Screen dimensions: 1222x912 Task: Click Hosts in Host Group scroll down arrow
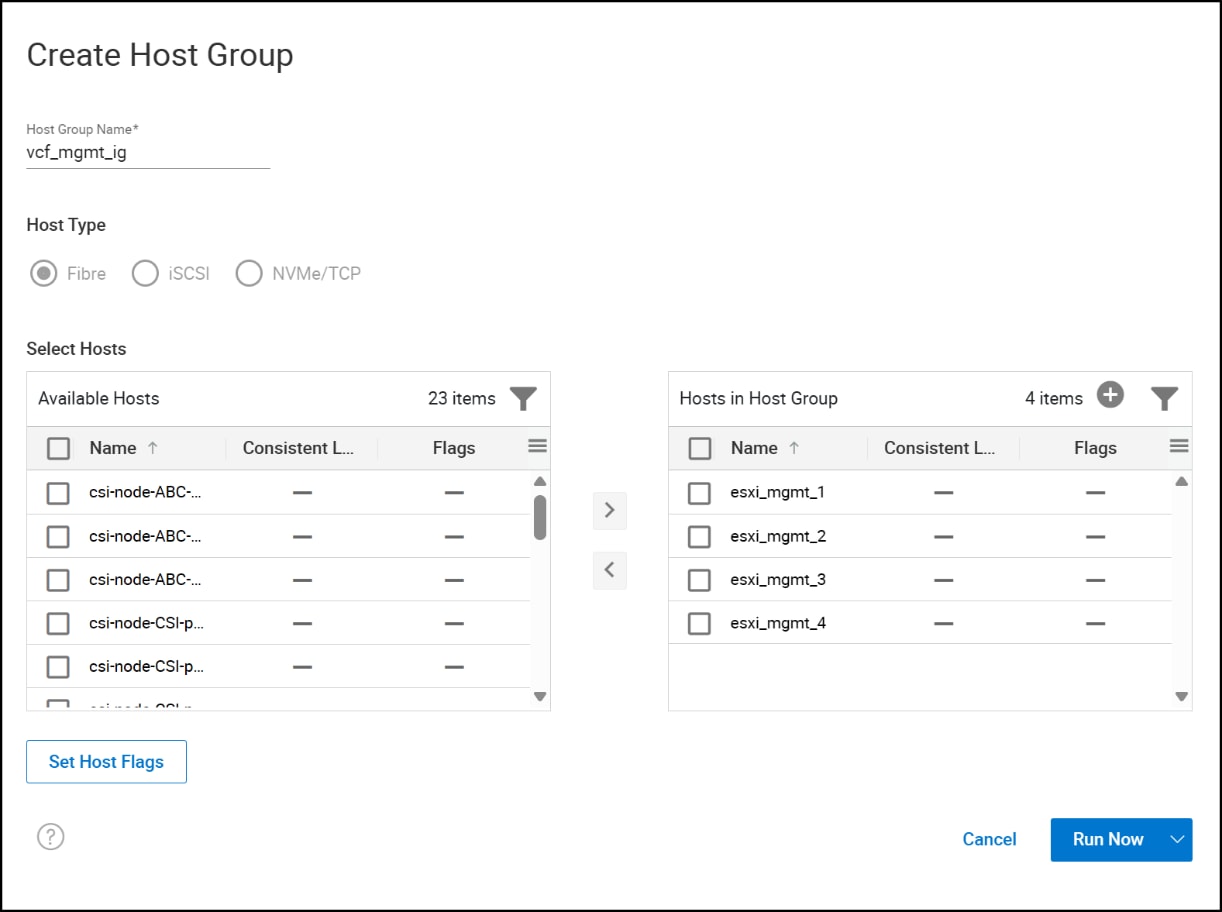point(1181,696)
